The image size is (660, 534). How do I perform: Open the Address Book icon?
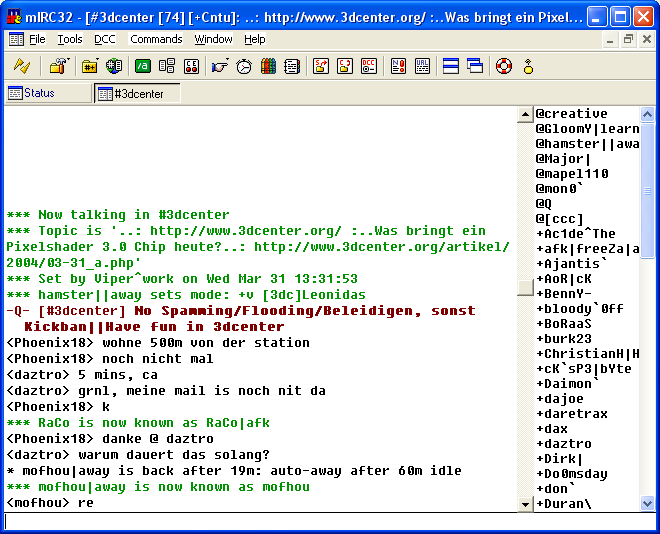(292, 66)
